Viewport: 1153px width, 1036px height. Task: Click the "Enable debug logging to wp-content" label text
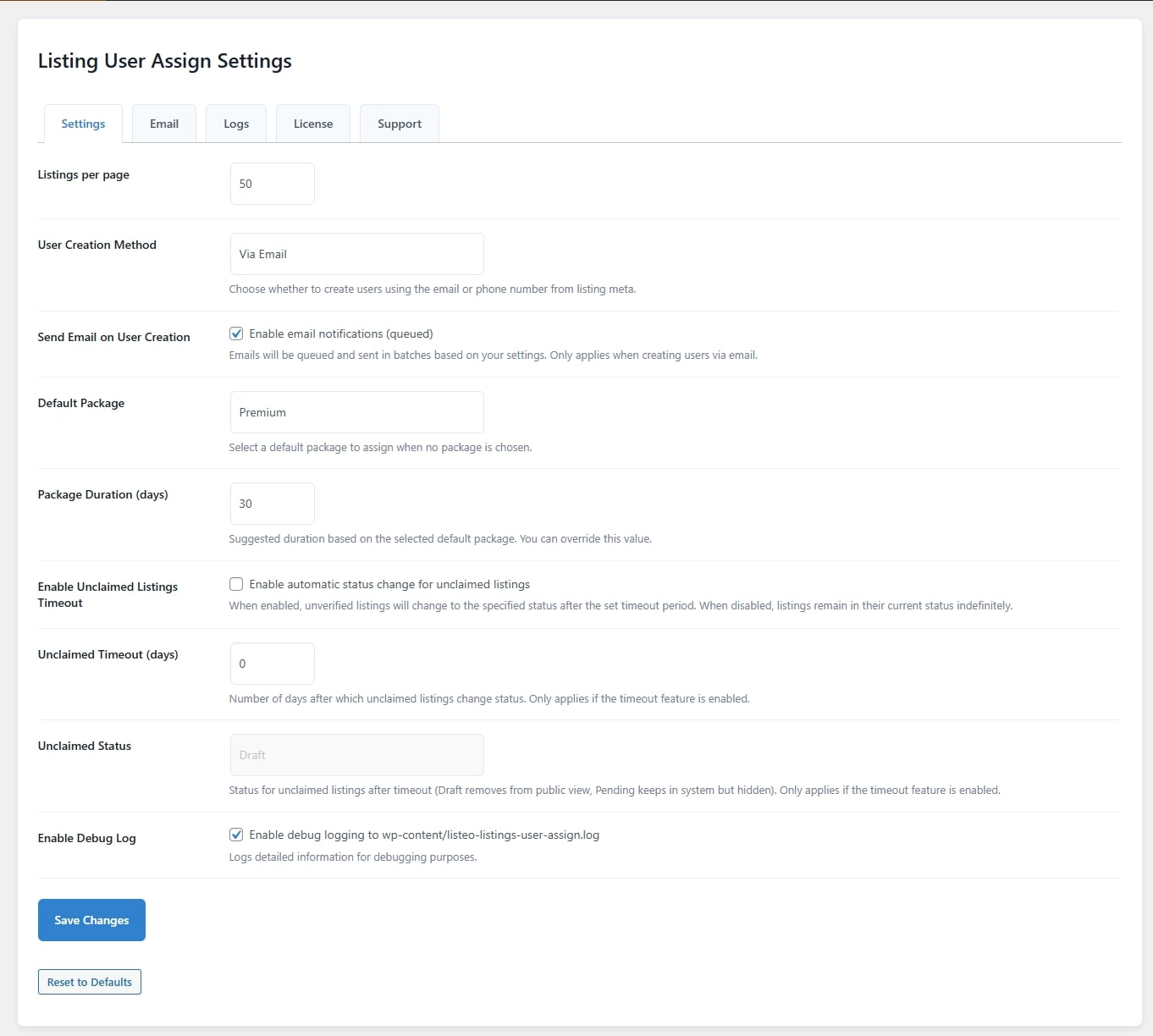coord(424,835)
